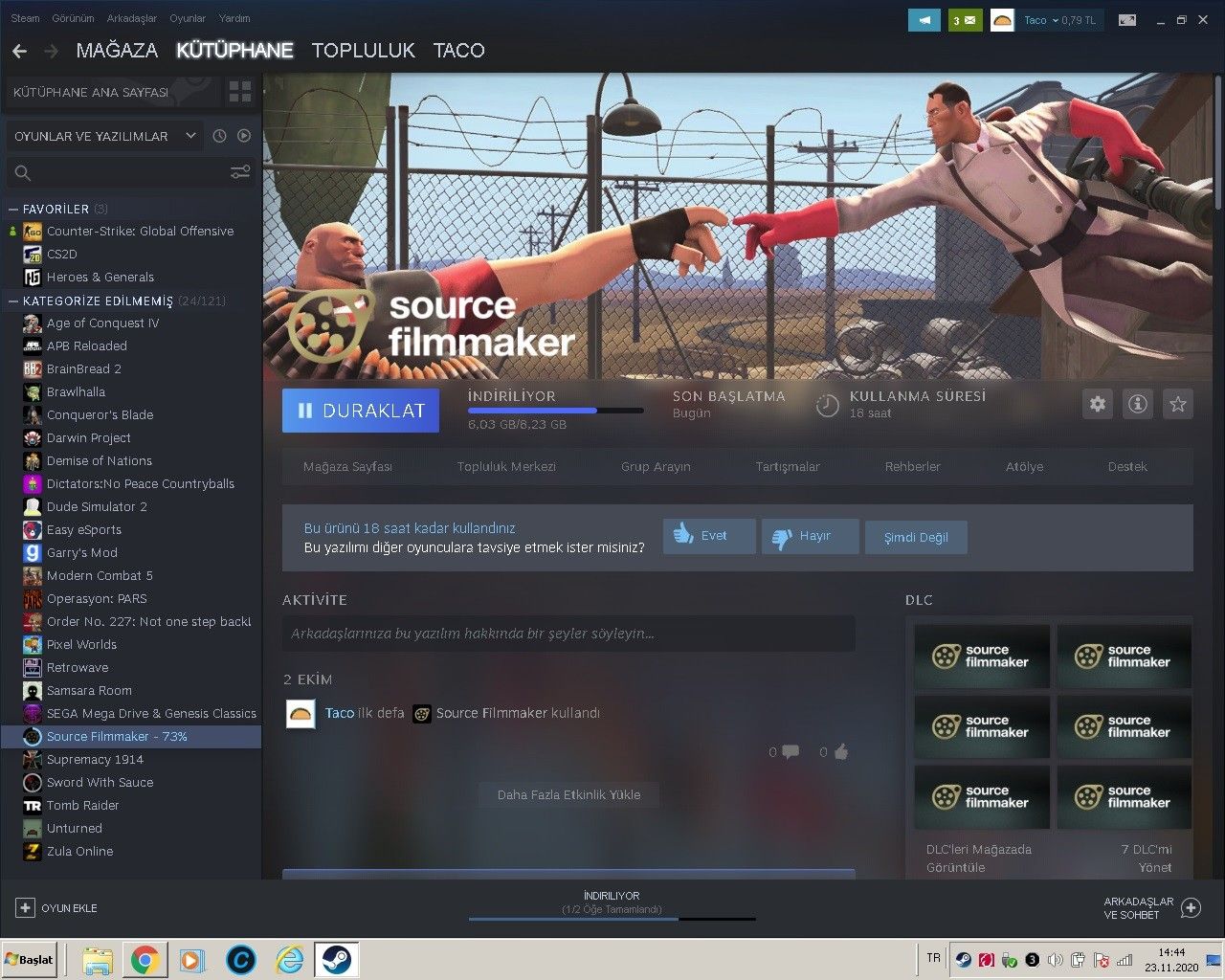Sort library by recent activity clock icon
This screenshot has width=1225, height=980.
(219, 136)
